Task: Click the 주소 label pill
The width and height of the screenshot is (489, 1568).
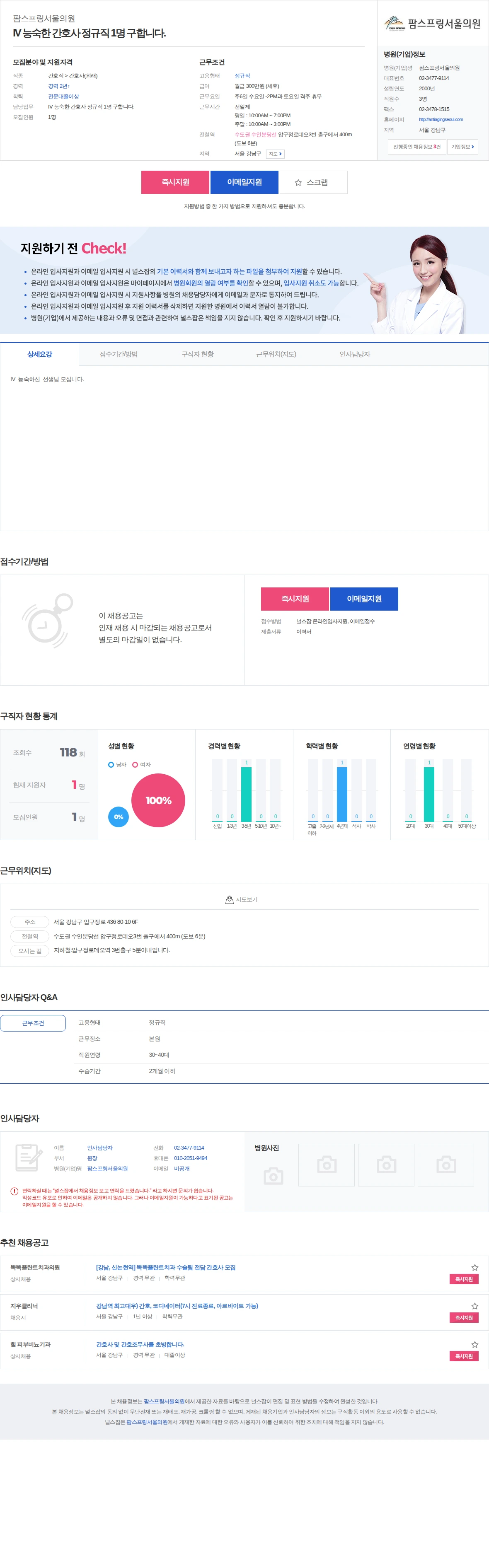Action: tap(30, 922)
